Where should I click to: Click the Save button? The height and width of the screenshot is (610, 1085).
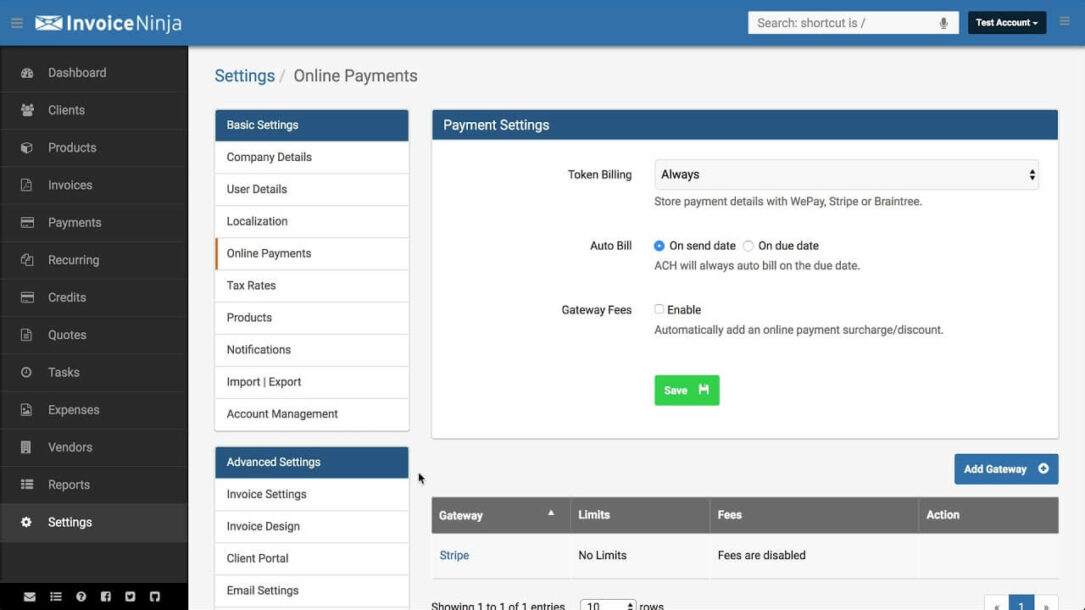pos(686,391)
